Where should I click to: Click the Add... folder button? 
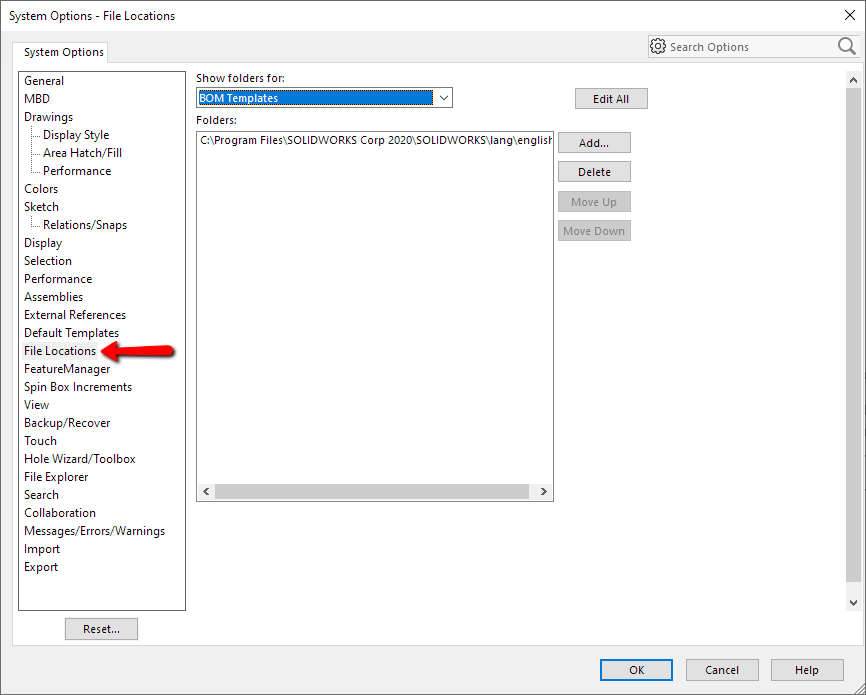pos(594,143)
